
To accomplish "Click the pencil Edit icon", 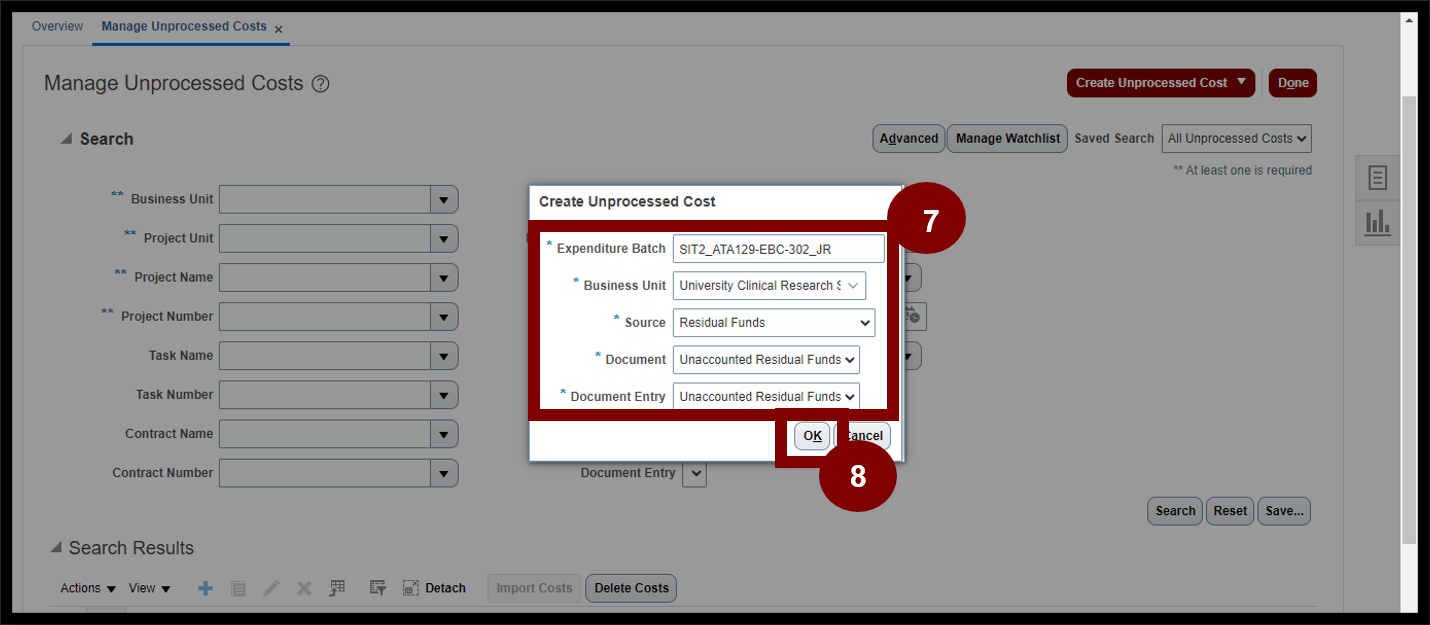I will (x=271, y=588).
